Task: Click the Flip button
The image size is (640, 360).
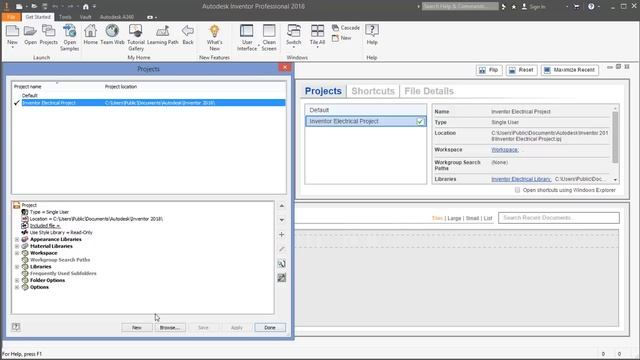Action: pyautogui.click(x=489, y=70)
